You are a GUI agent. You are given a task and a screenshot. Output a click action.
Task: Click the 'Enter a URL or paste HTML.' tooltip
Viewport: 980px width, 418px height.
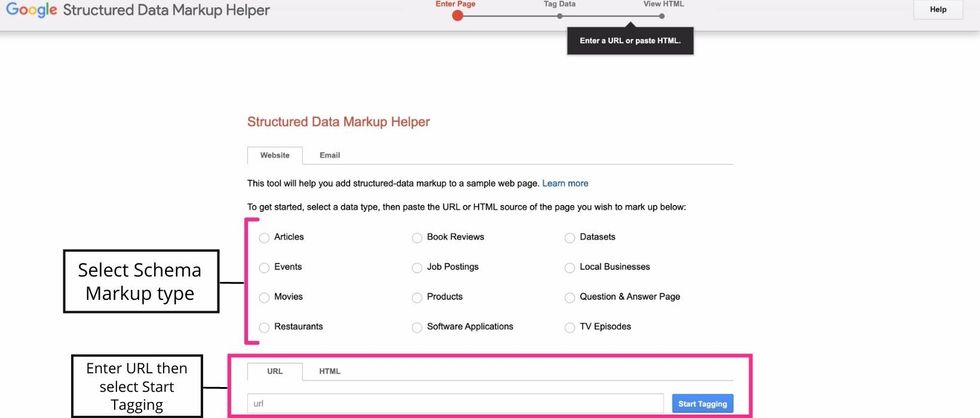click(630, 41)
